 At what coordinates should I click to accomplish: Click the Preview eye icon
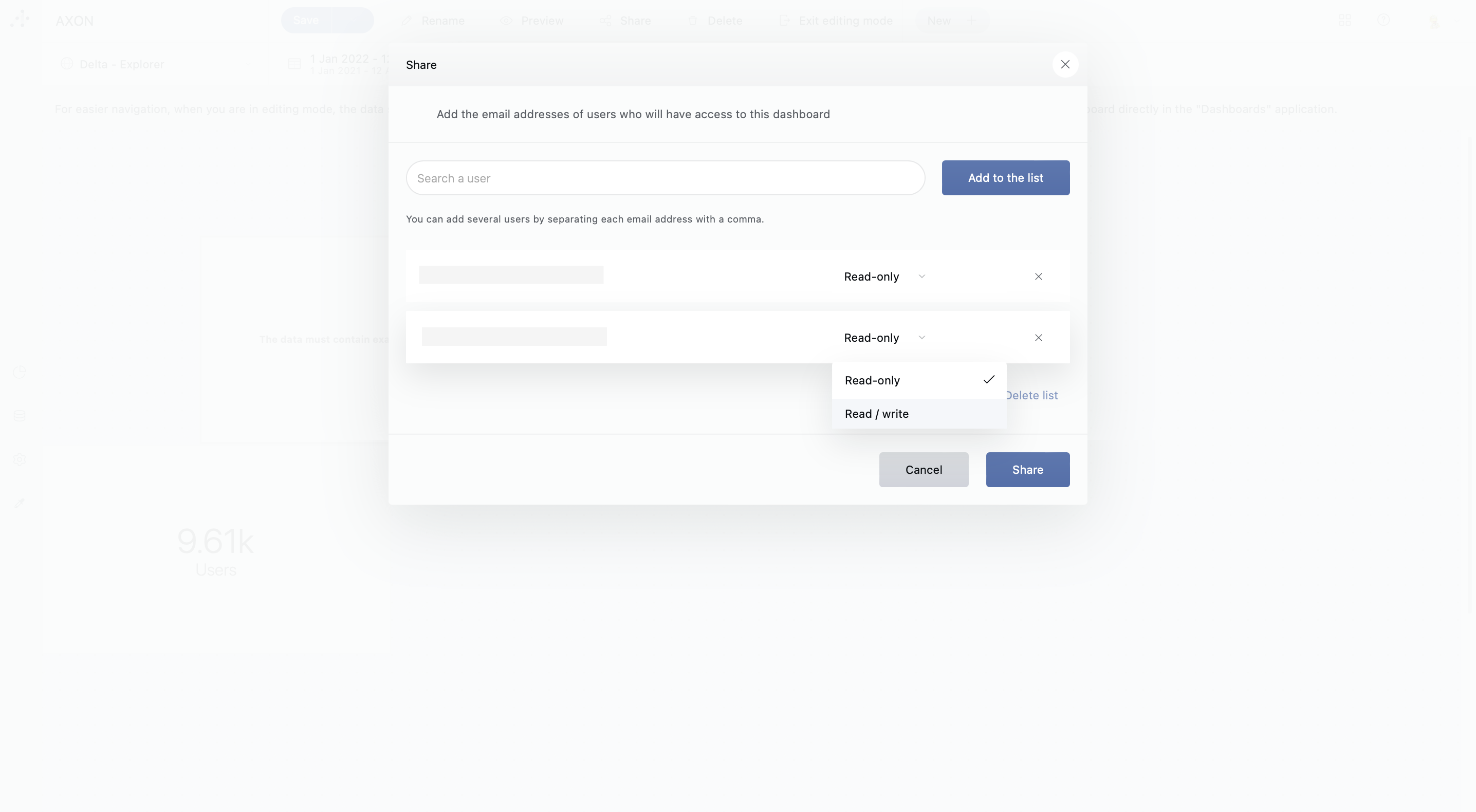coord(506,20)
